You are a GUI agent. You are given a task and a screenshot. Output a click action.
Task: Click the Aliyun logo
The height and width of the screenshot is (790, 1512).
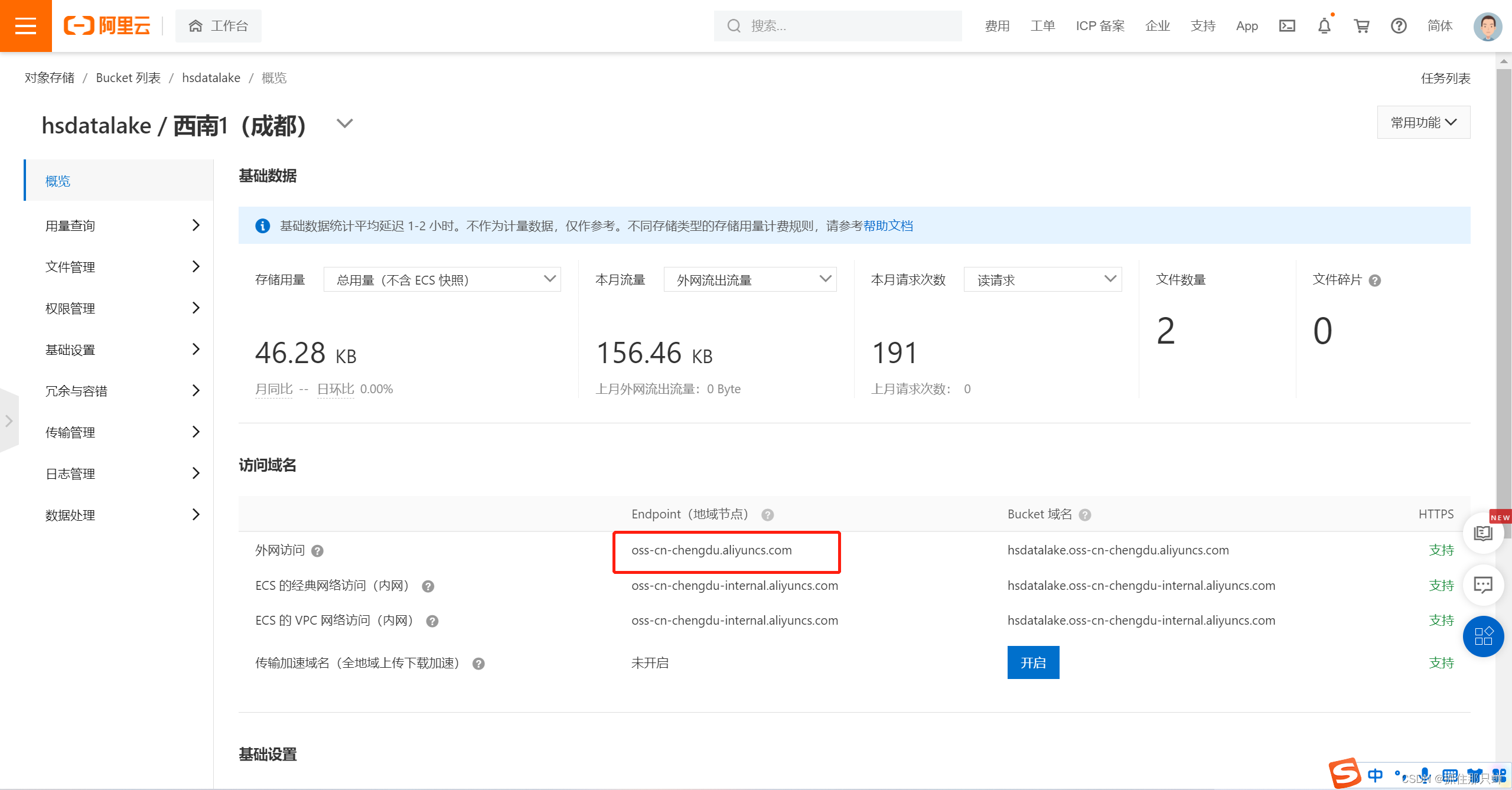(107, 26)
